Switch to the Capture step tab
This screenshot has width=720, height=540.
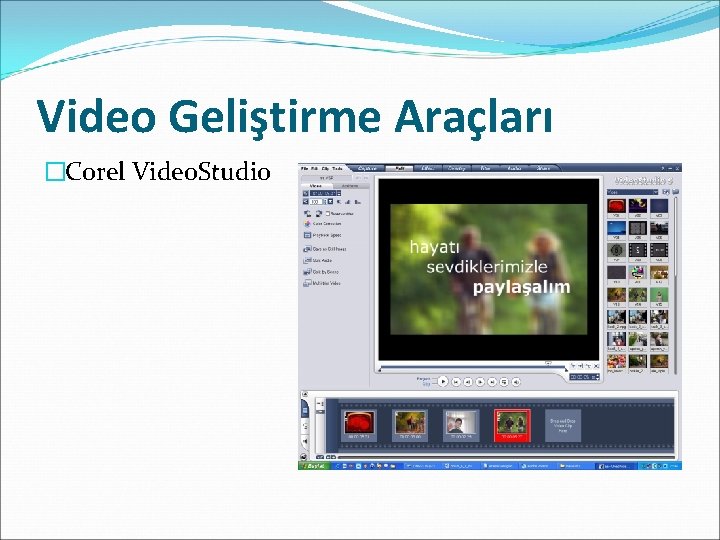coord(367,169)
